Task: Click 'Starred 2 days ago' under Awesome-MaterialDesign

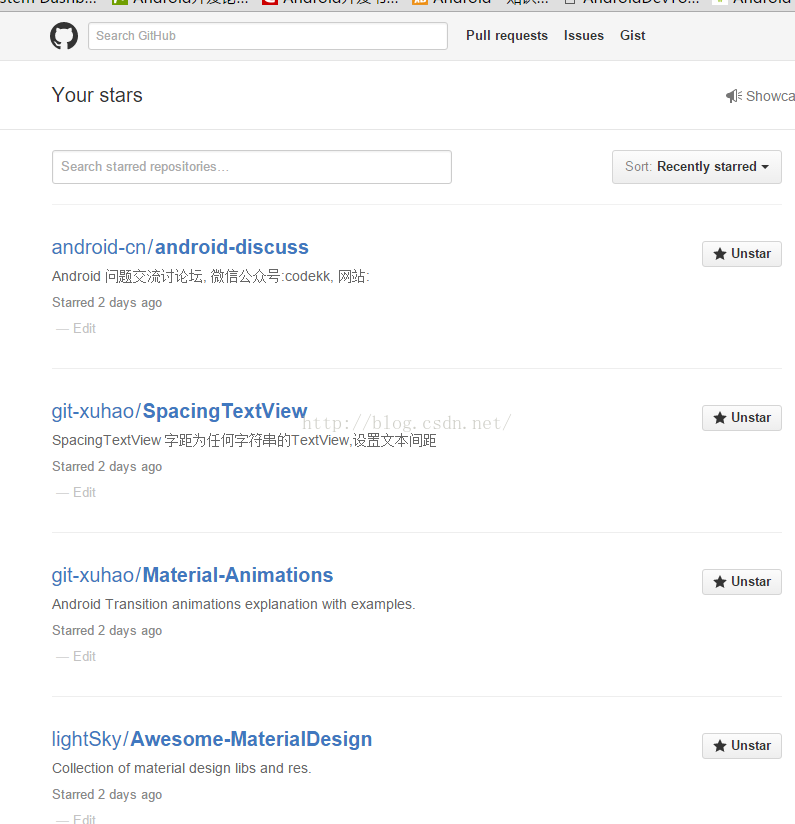Action: pyautogui.click(x=107, y=795)
